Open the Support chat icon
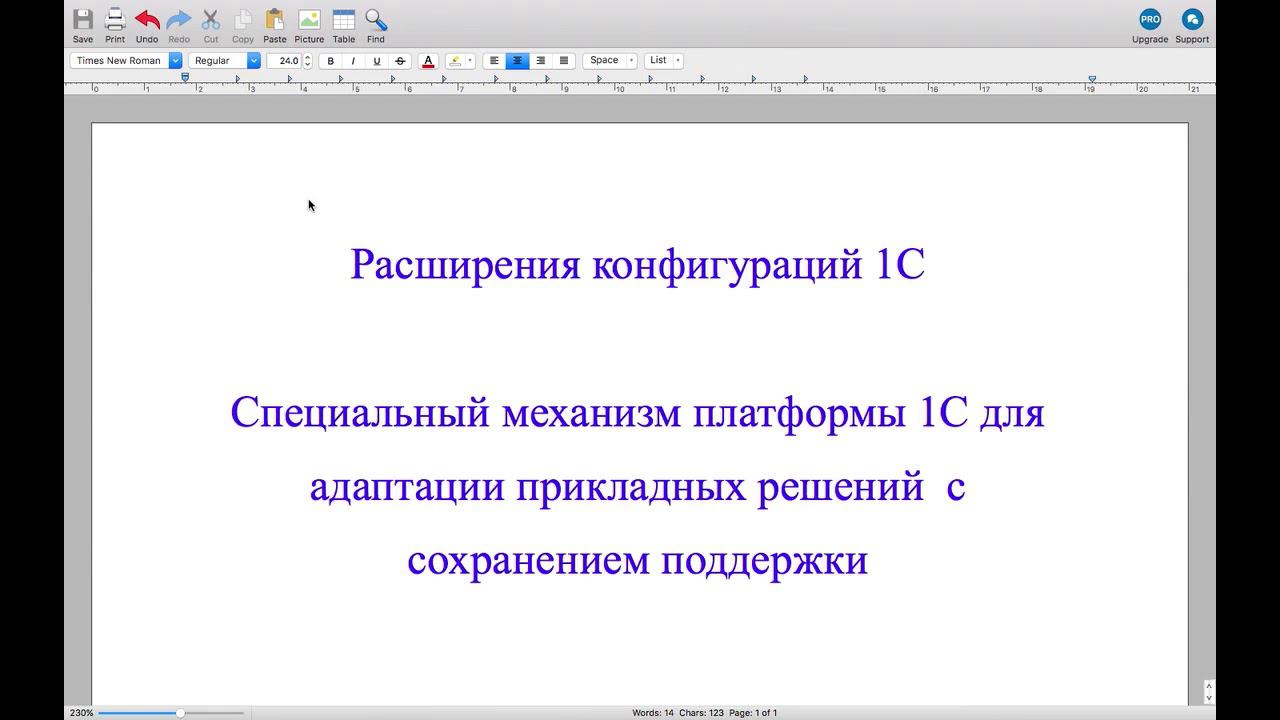 [1192, 19]
